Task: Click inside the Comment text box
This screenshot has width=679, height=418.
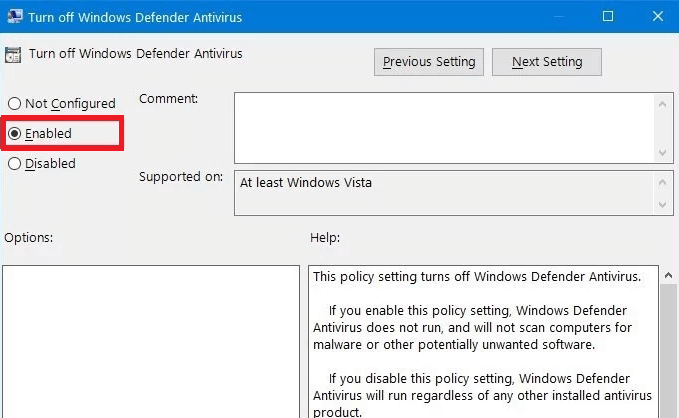Action: pos(444,128)
